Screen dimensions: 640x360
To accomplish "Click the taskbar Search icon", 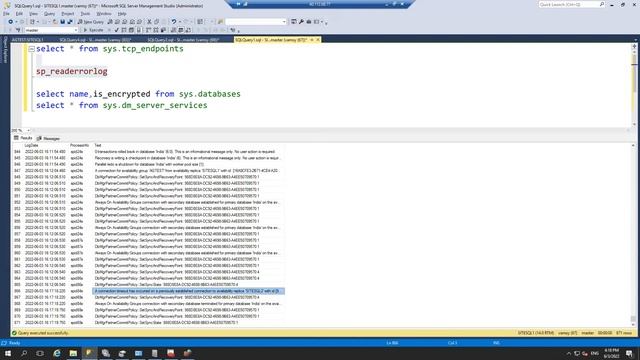I will coord(24,353).
